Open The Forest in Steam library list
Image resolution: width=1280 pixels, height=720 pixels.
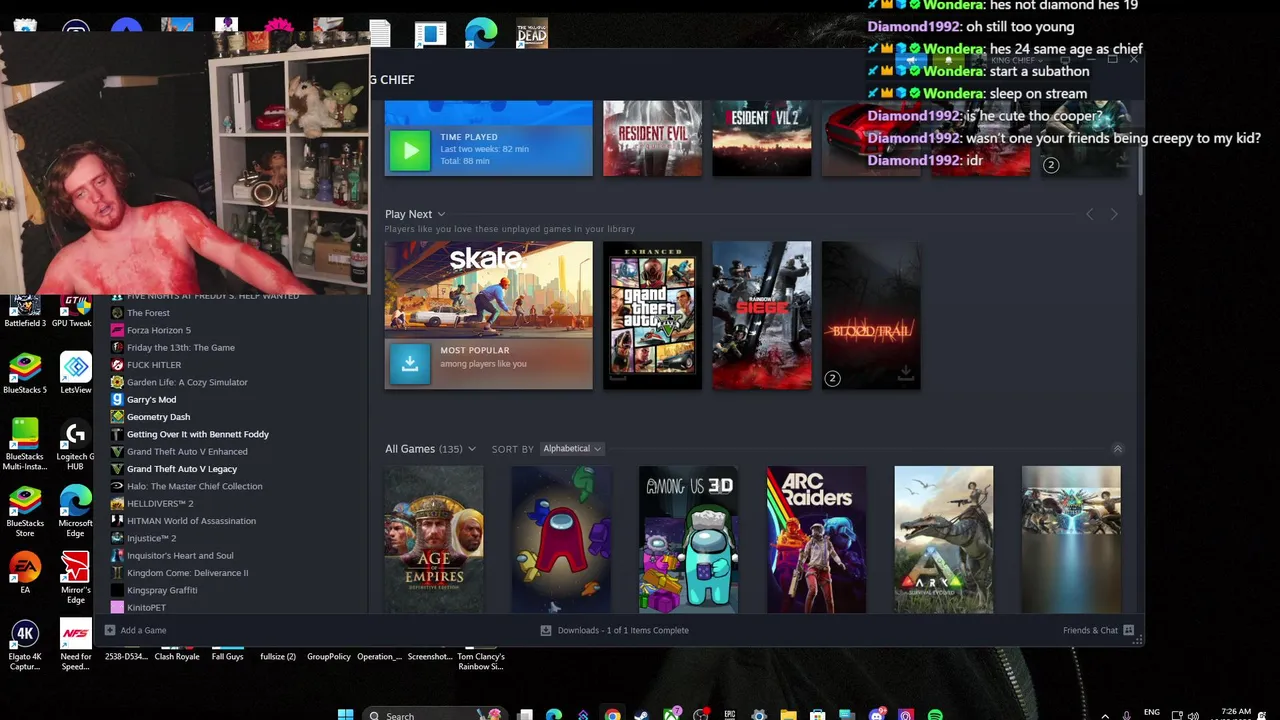click(x=148, y=313)
